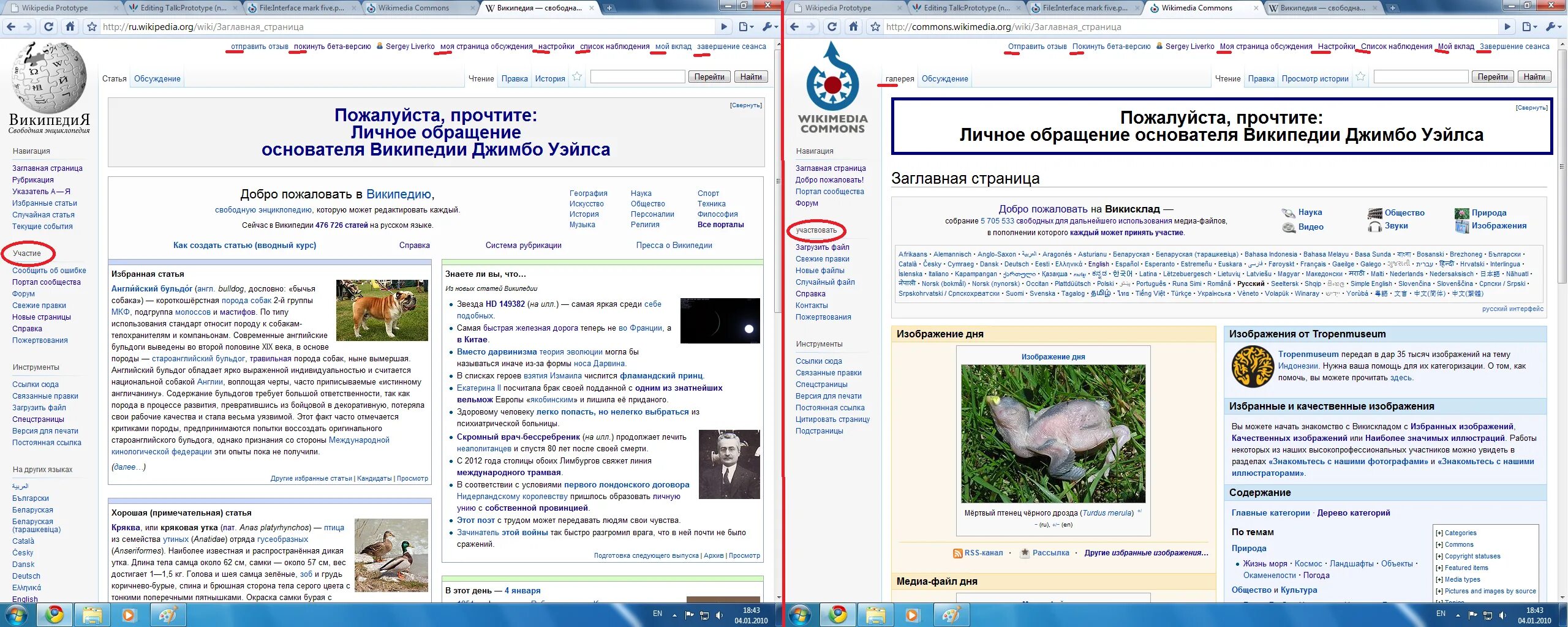Open the wrench menu dropdown in the right window
Viewport: 1568px width, 627px height.
click(1554, 27)
